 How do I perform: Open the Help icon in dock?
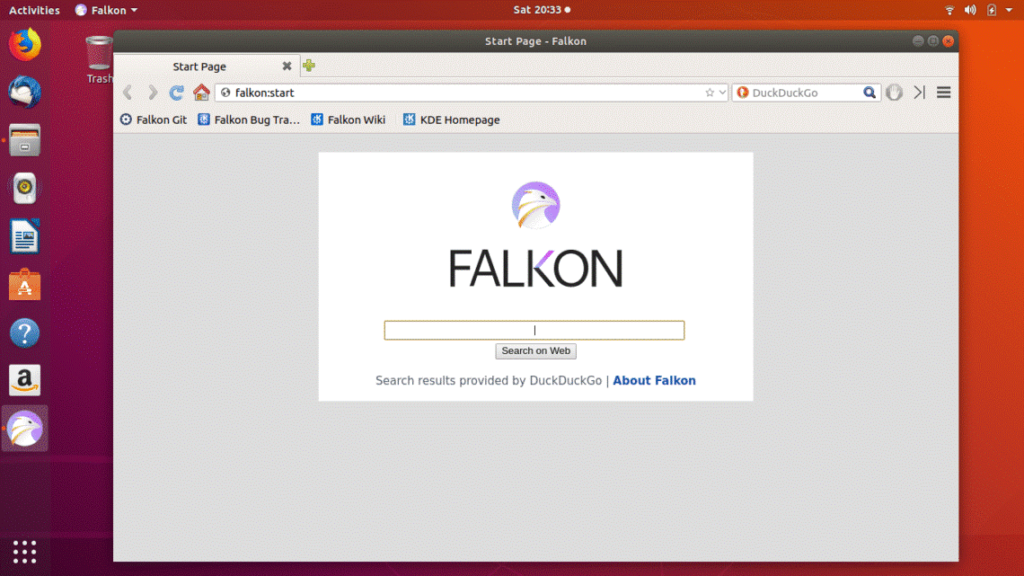(x=25, y=333)
